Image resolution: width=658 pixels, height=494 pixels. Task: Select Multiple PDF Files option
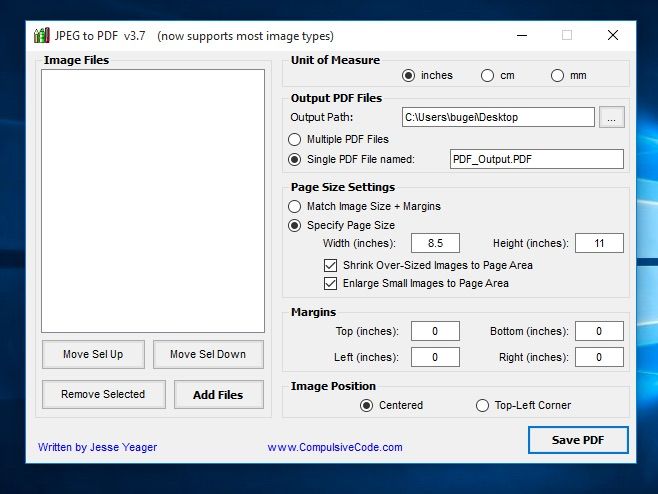(x=295, y=139)
